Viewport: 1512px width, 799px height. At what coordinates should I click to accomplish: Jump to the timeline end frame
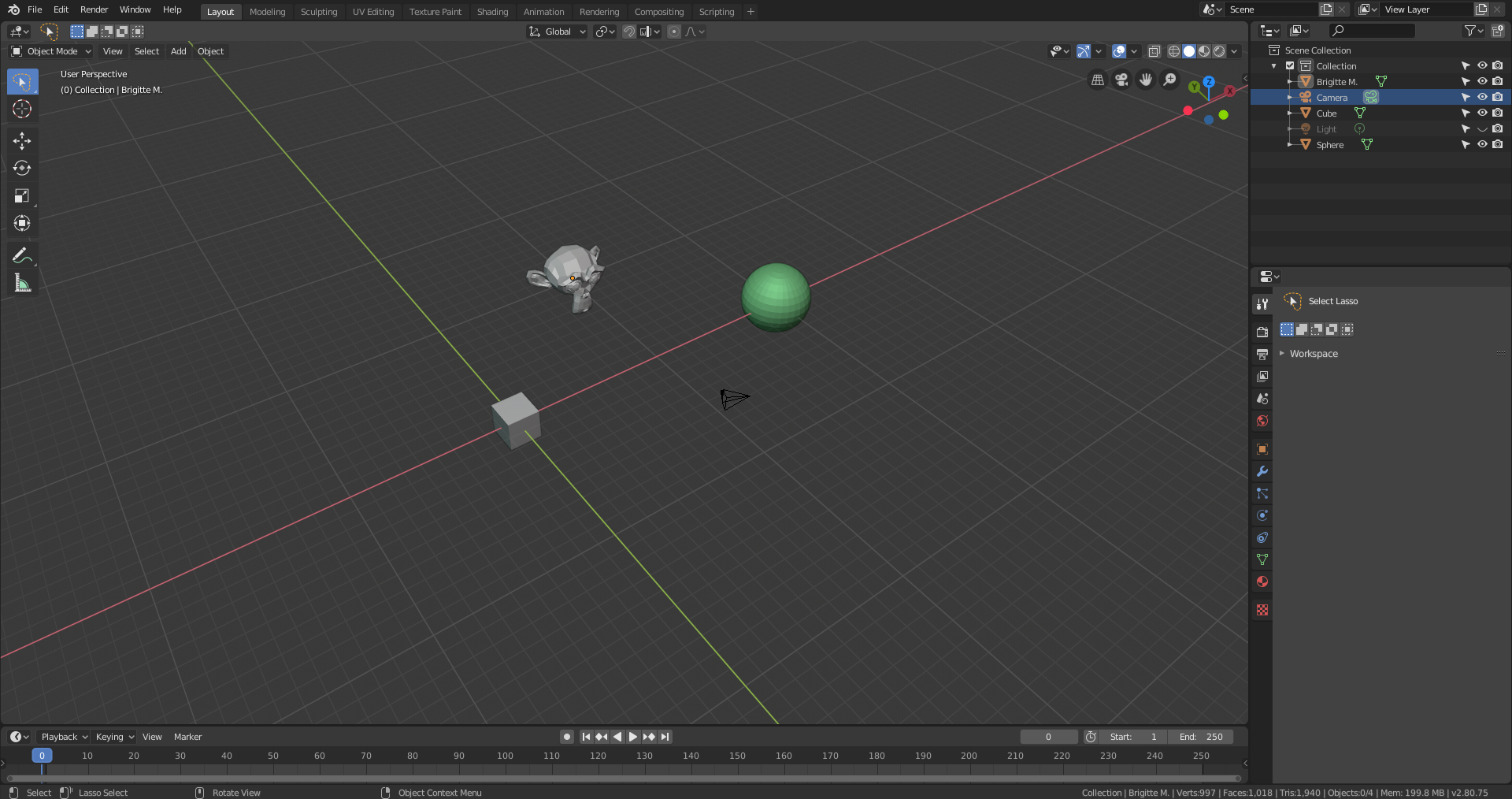(x=665, y=737)
